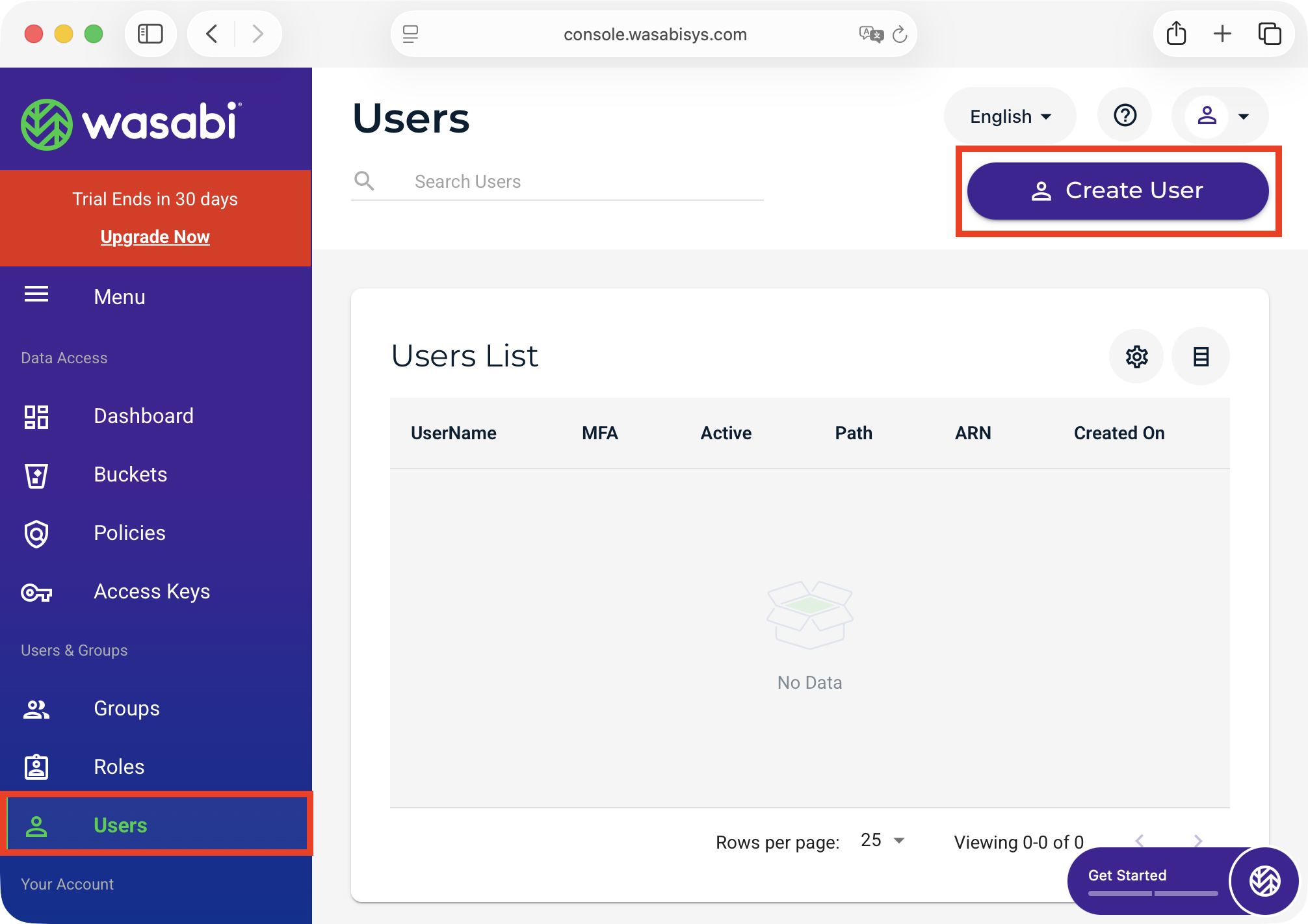
Task: Select Policies from the sidebar
Action: pos(129,533)
